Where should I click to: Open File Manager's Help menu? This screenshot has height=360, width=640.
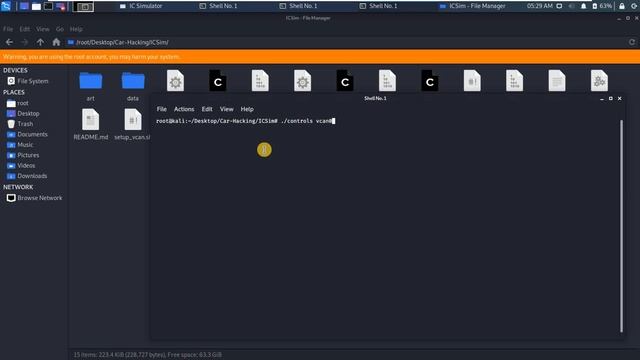pos(76,29)
